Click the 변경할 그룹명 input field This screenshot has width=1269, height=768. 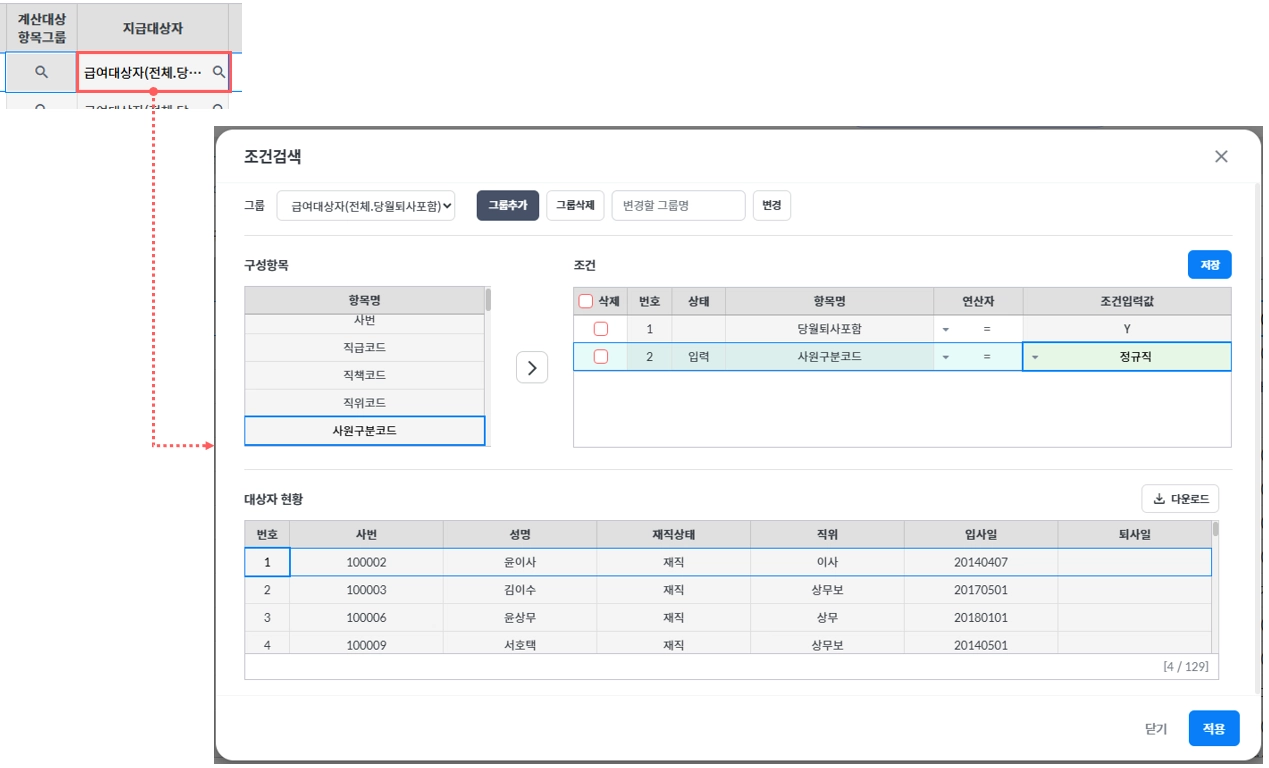click(x=678, y=205)
